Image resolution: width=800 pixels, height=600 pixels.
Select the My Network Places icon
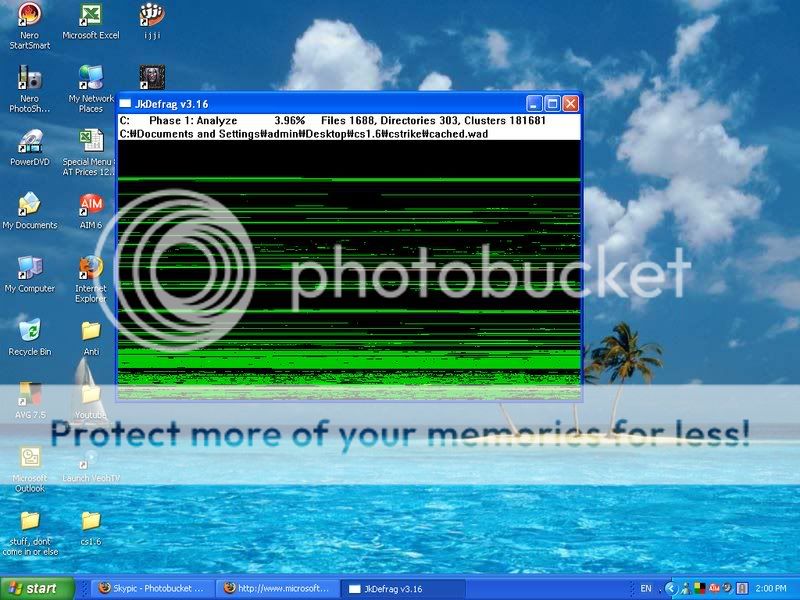(x=91, y=89)
